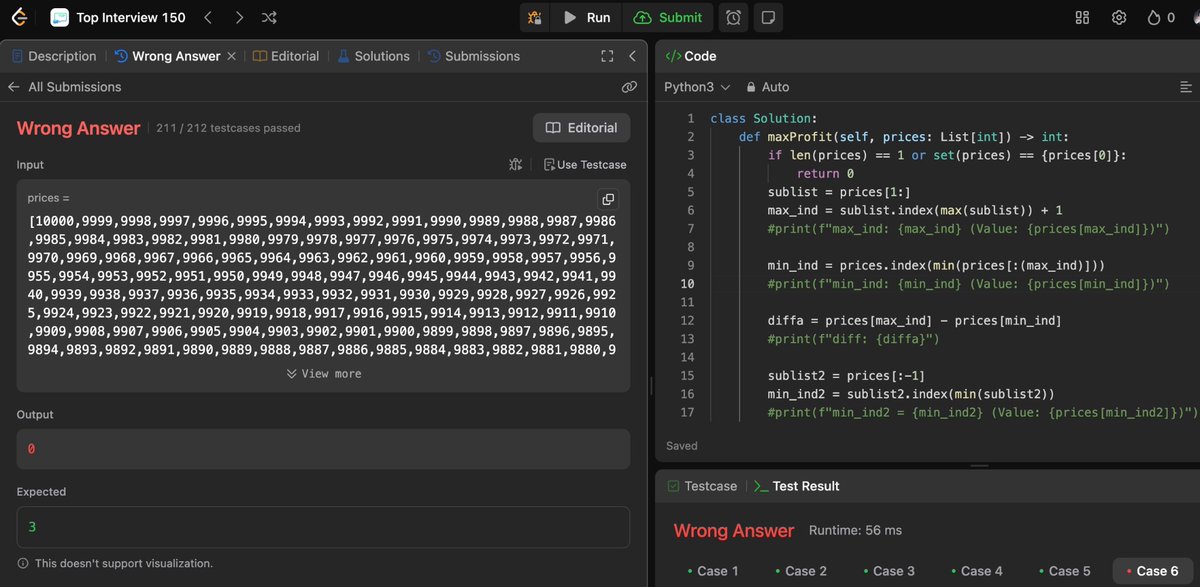Run the code
Screen dimensions: 1200x587
587,17
